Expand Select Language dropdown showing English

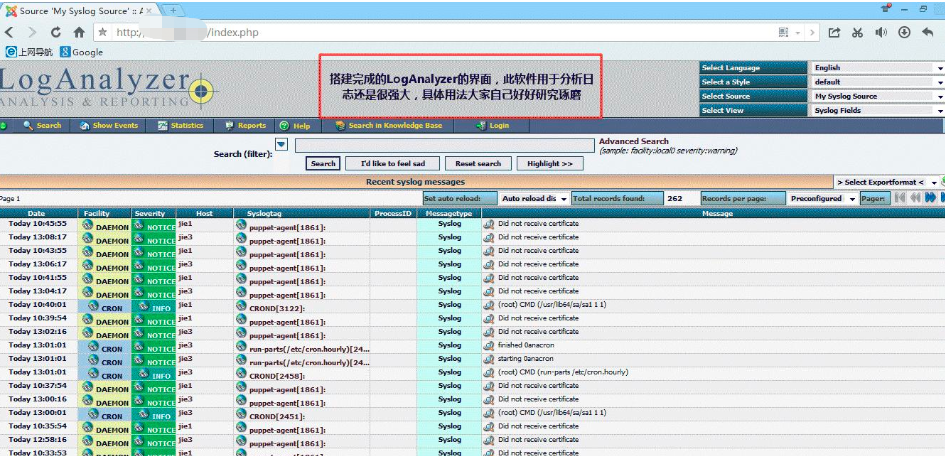click(x=878, y=67)
